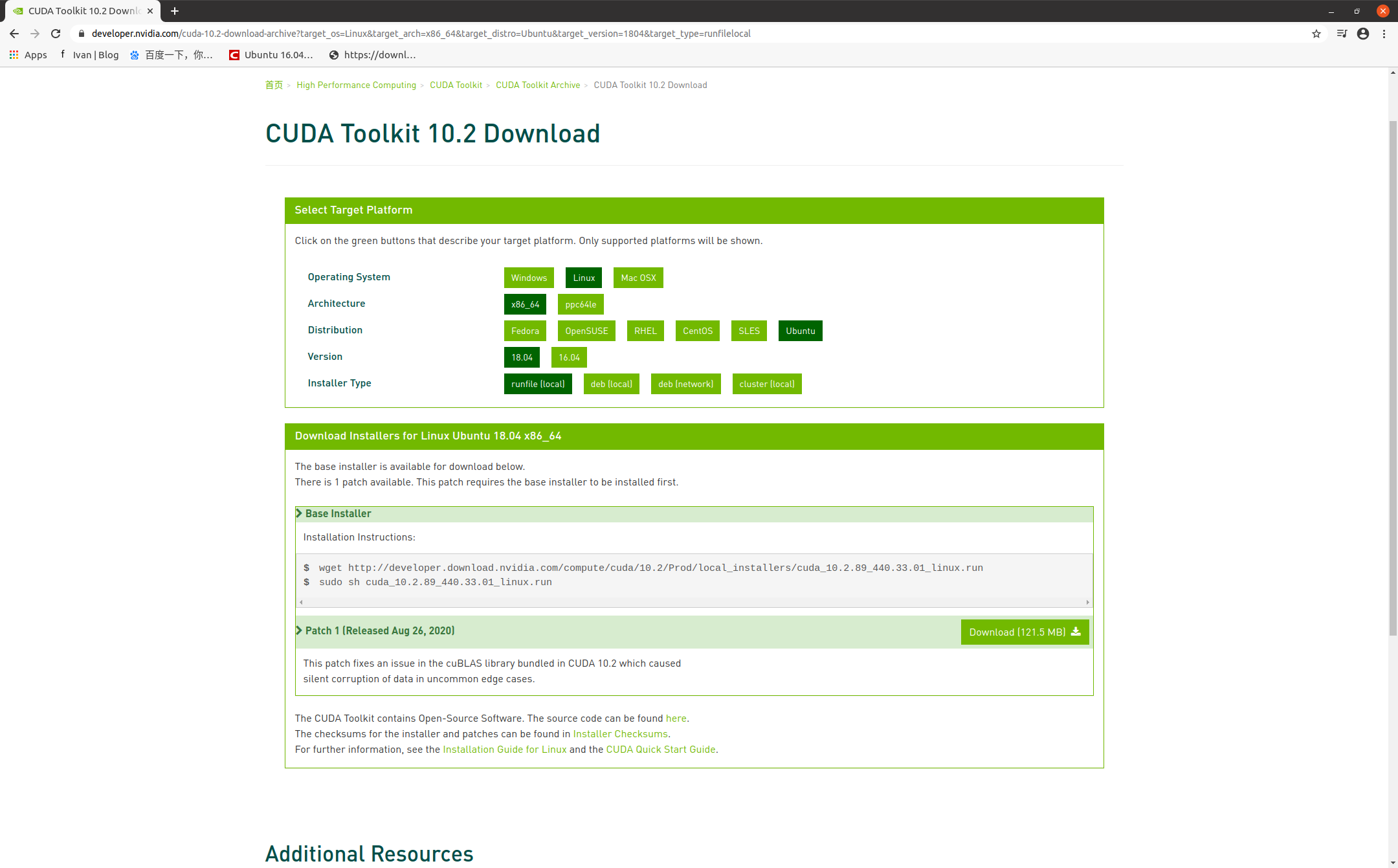Collapse the Base Installer section
Viewport: 1398px width, 868px height.
tap(694, 514)
